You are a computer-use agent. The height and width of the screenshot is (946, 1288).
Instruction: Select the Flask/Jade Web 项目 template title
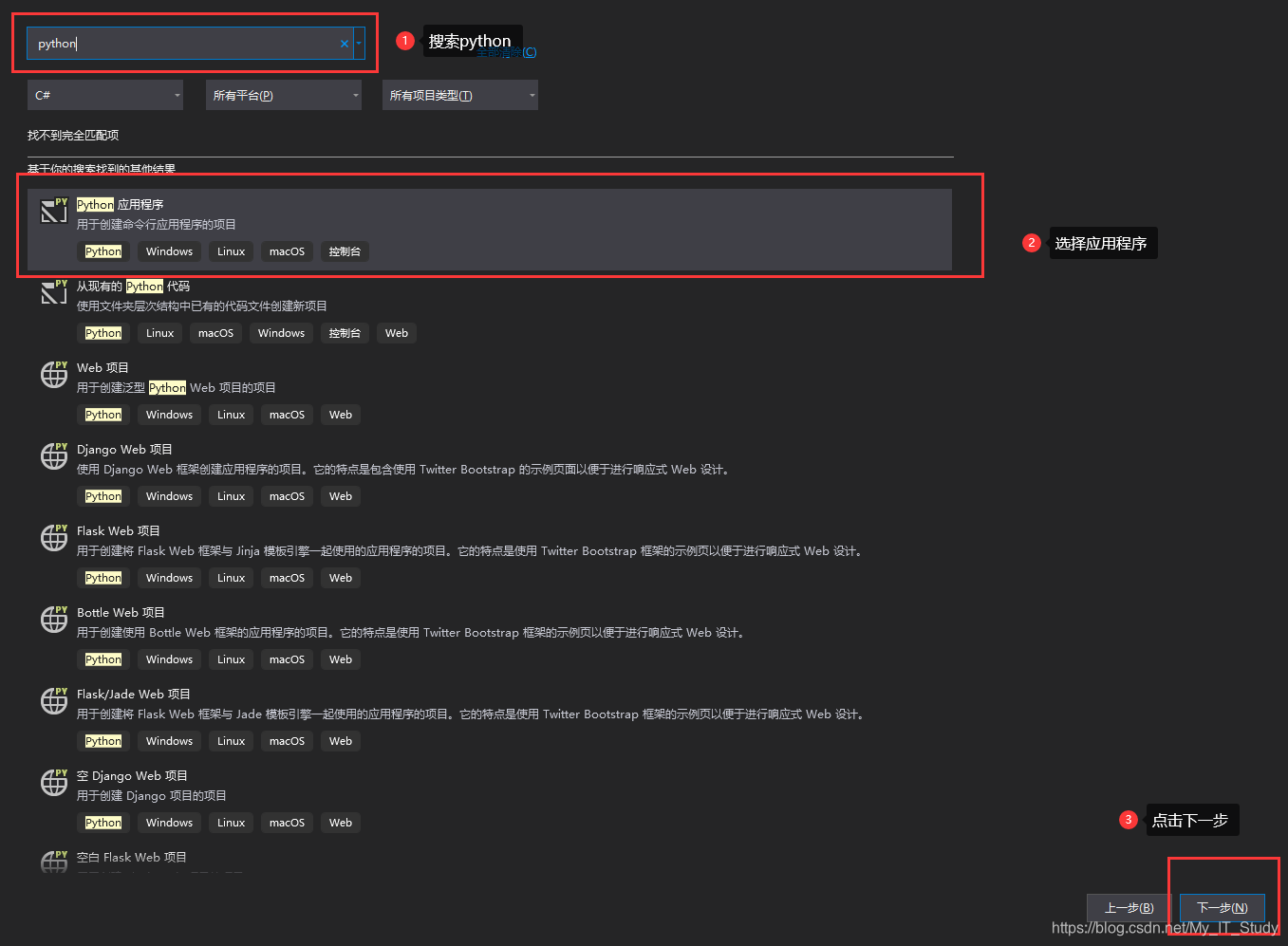[x=134, y=695]
